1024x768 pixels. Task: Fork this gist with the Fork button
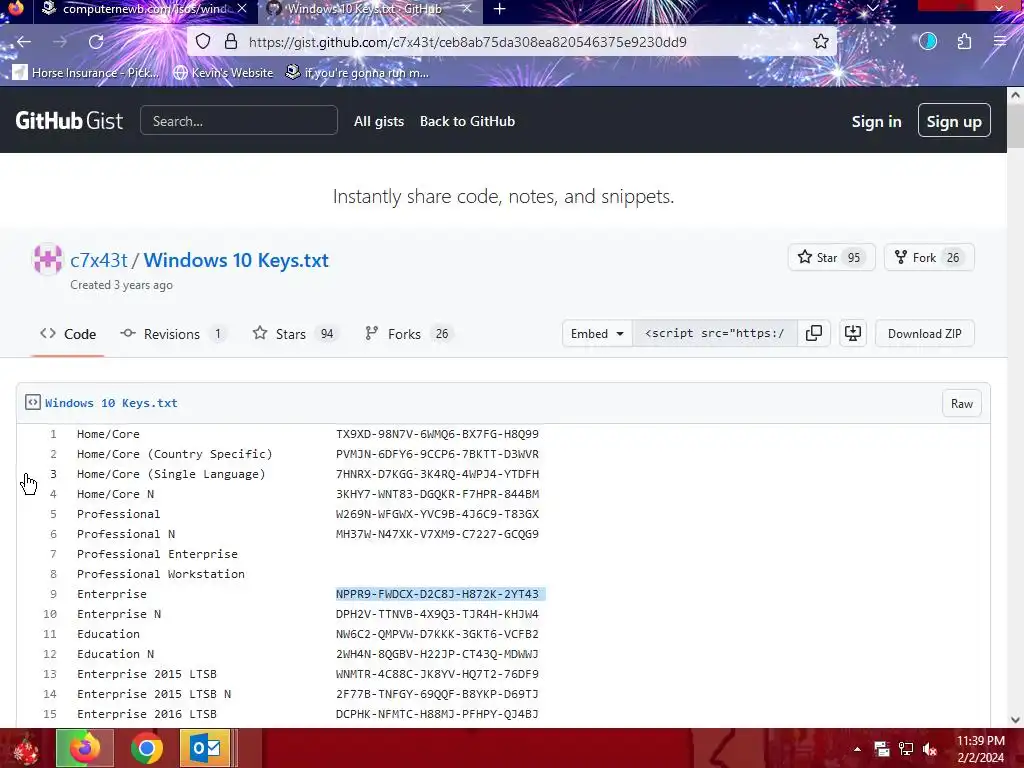coord(929,257)
